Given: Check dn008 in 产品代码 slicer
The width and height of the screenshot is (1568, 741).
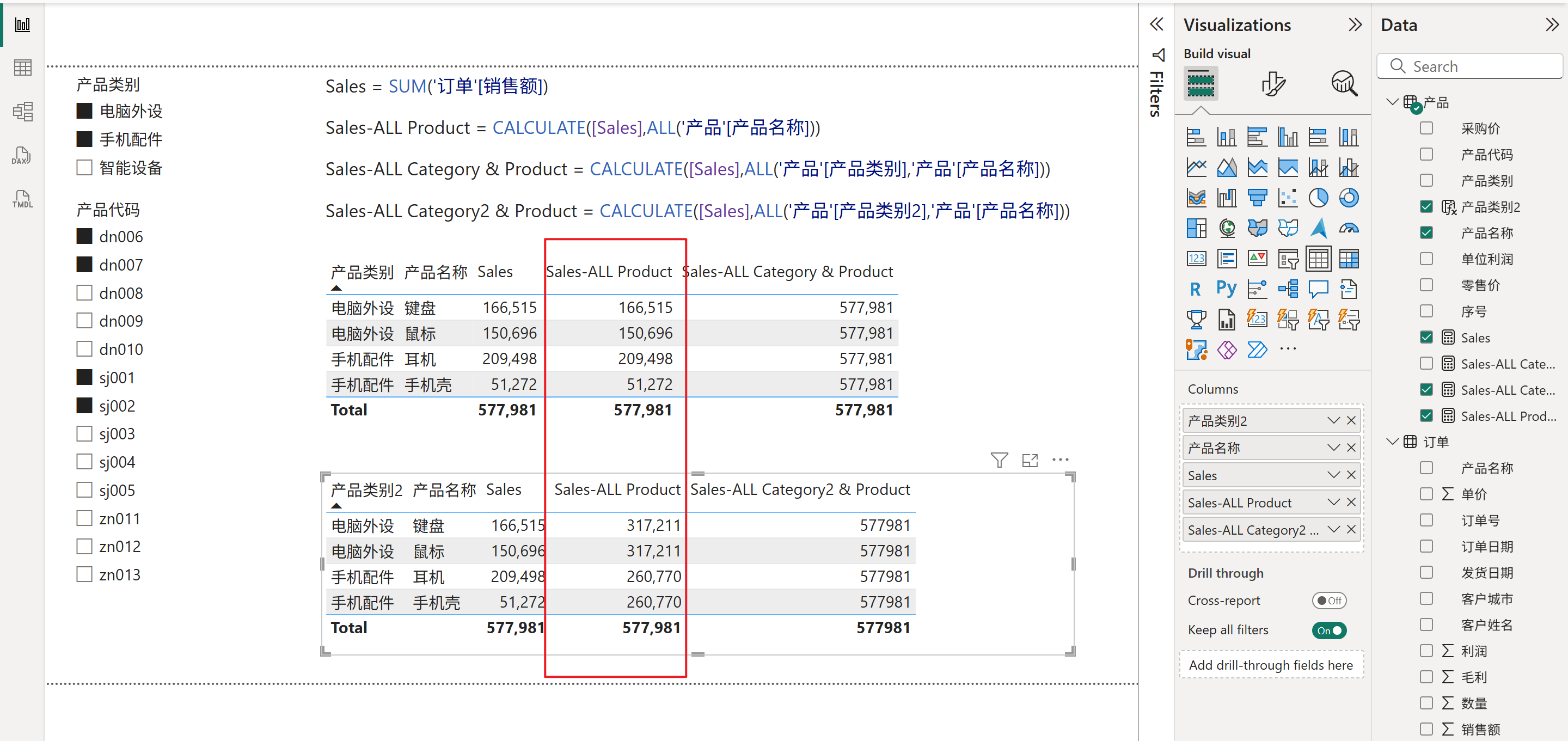Looking at the screenshot, I should coord(84,293).
